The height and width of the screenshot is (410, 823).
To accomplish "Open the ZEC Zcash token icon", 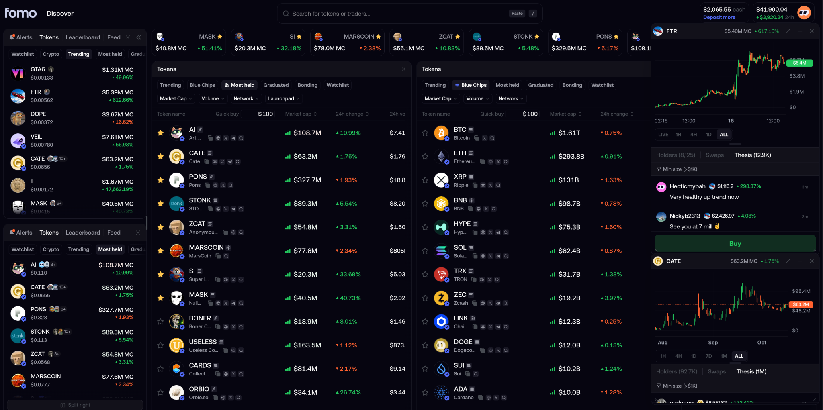I will (x=441, y=298).
